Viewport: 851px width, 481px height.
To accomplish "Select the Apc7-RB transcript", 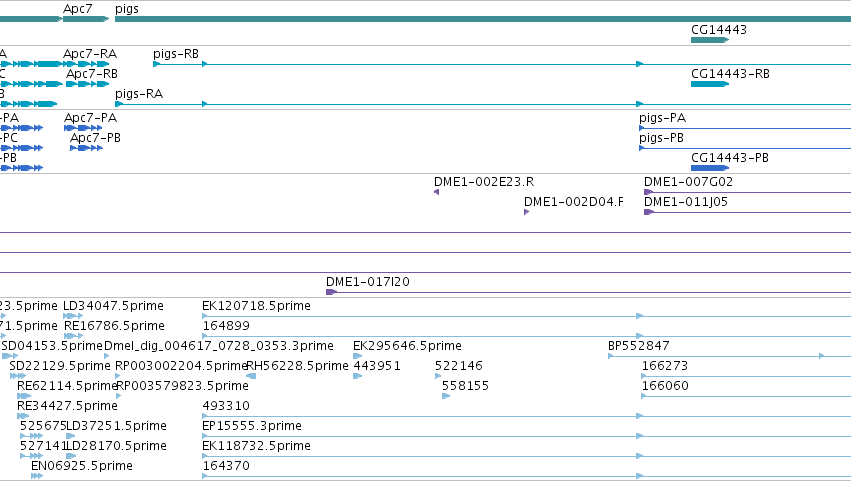I will click(87, 84).
